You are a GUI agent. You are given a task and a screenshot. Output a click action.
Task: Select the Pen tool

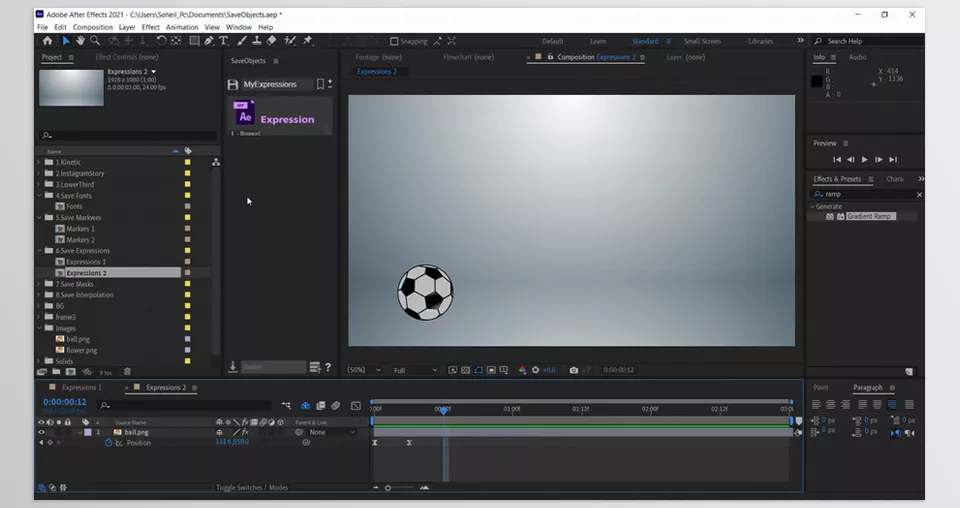(x=209, y=40)
